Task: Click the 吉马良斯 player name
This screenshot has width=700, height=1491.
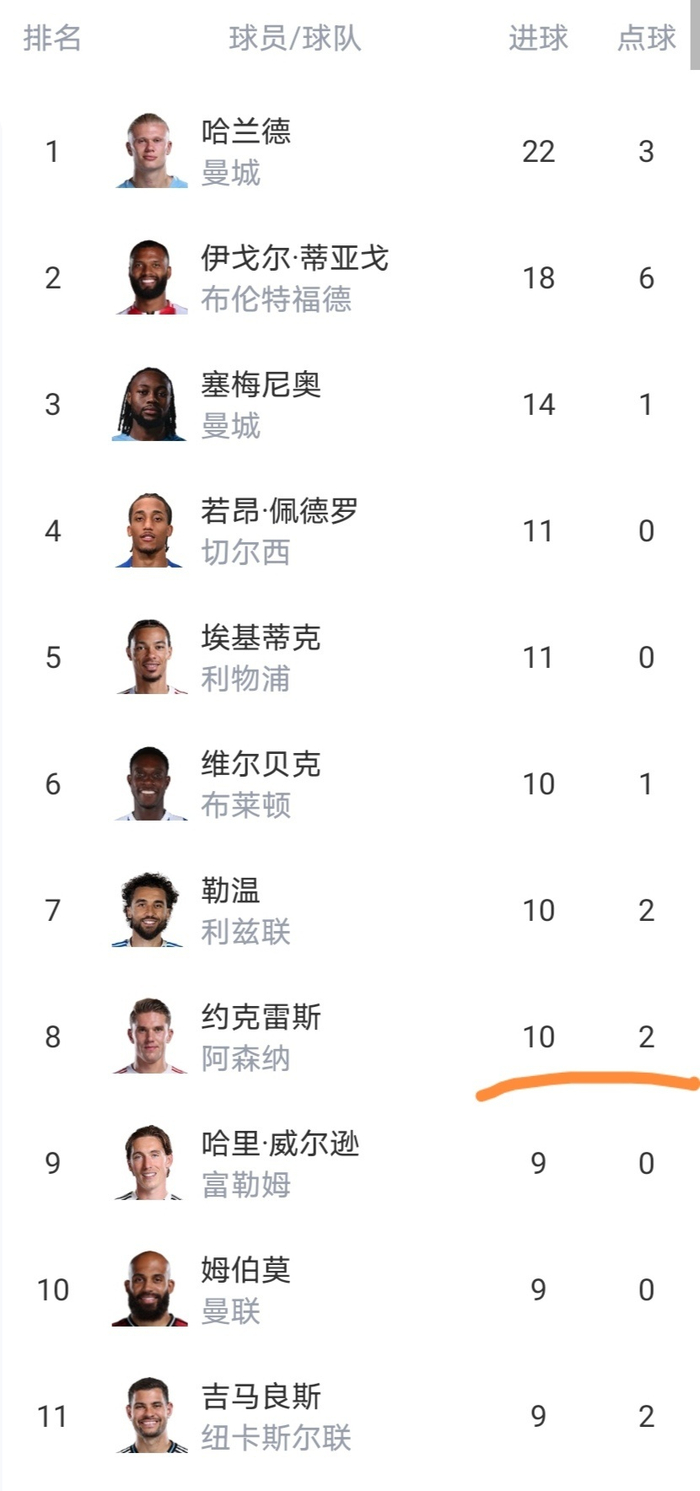Action: coord(261,1396)
